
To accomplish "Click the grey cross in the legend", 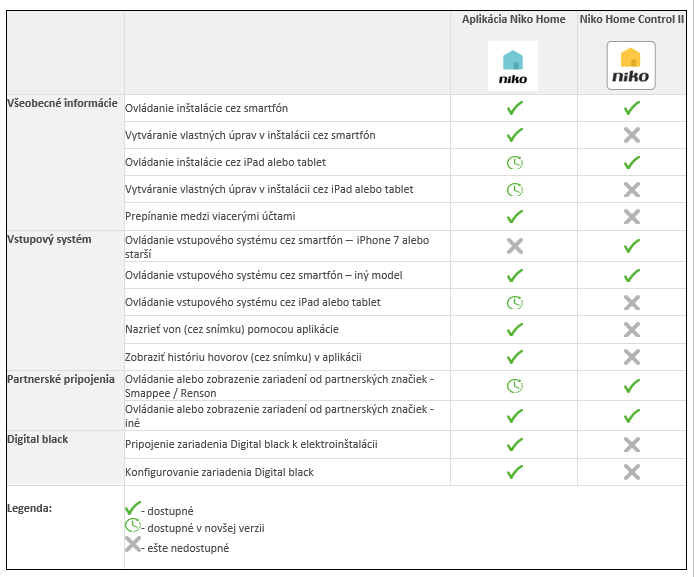I will pyautogui.click(x=131, y=545).
